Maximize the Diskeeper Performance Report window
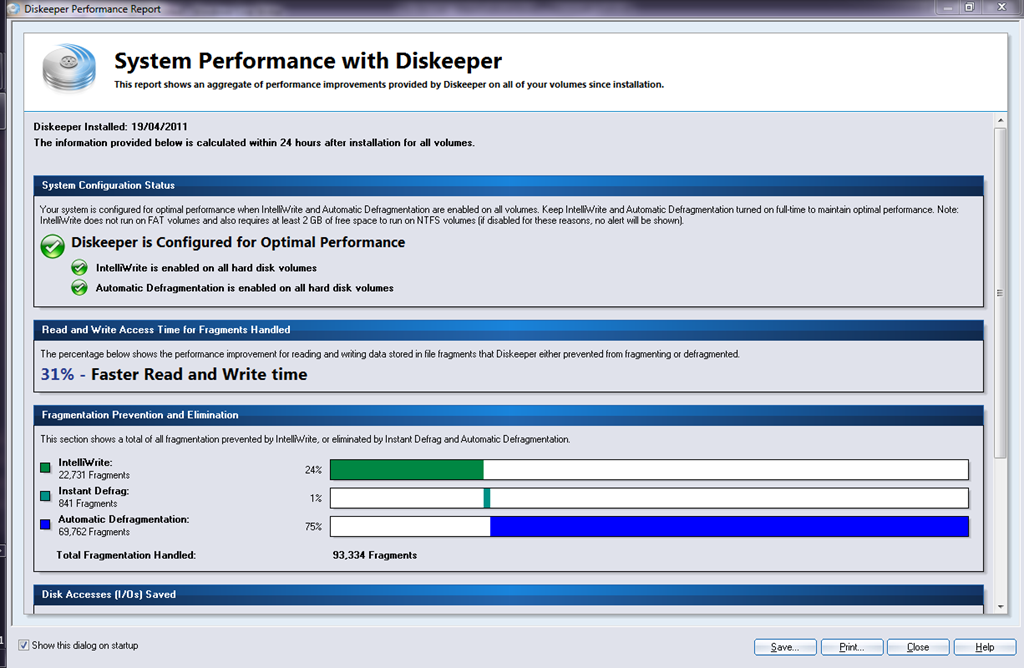The image size is (1024, 668). coord(970,7)
